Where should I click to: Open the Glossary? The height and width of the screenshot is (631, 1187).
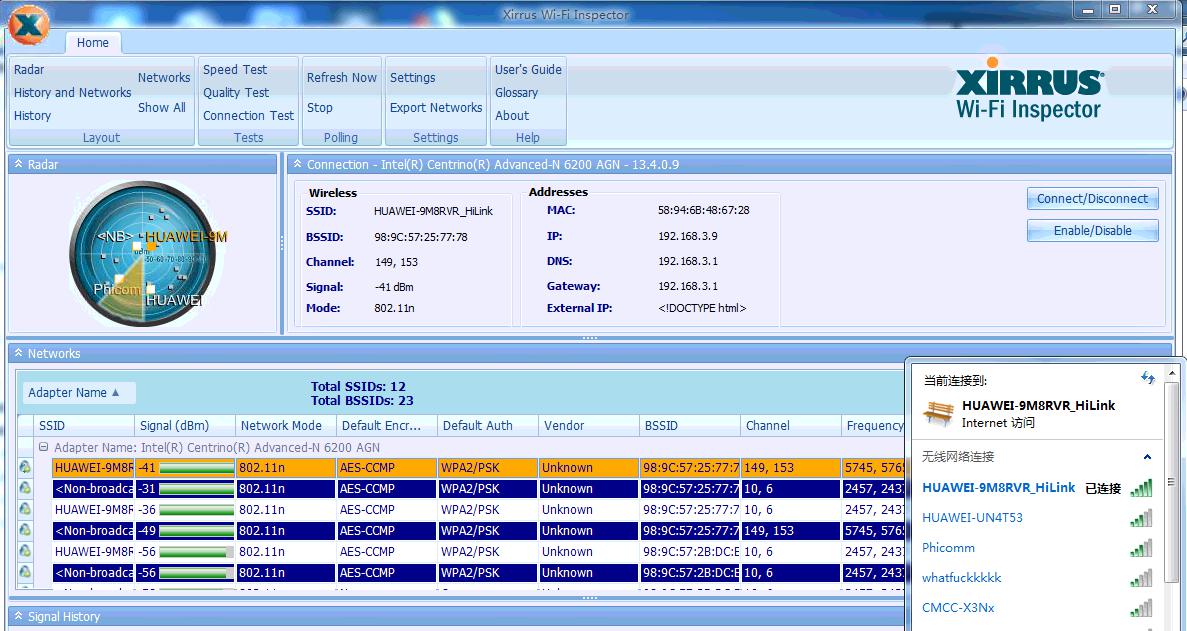coord(516,92)
